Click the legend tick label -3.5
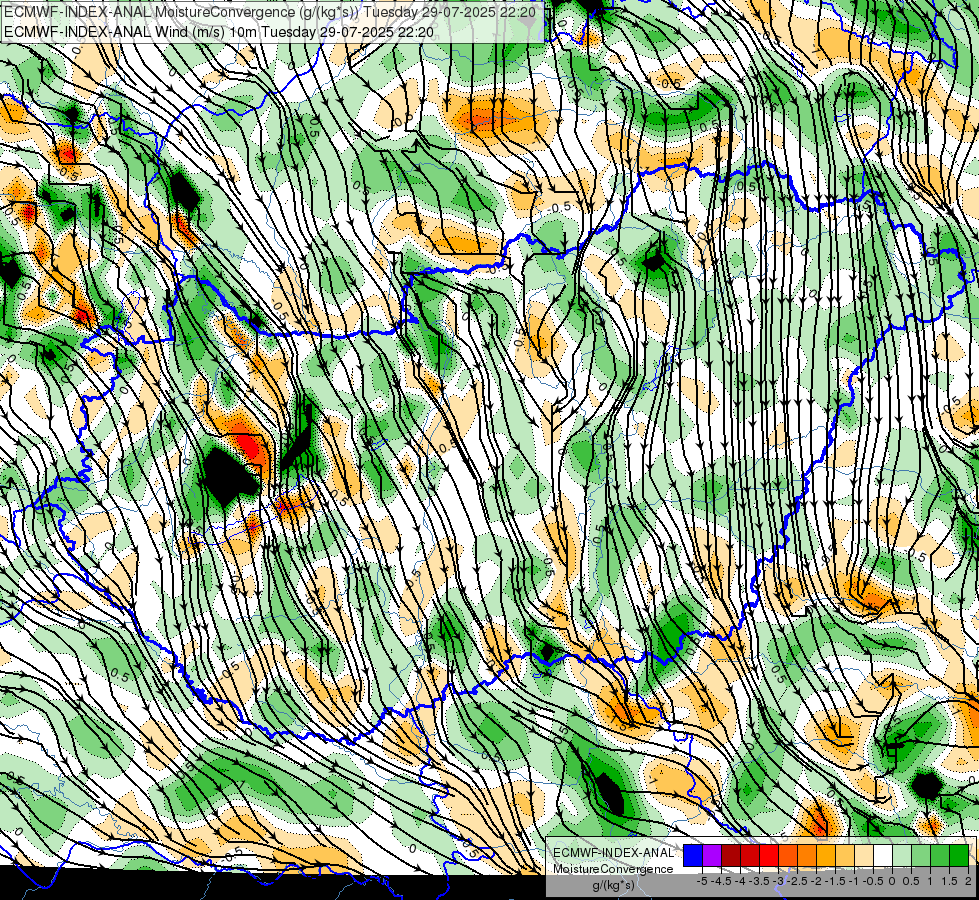This screenshot has height=900, width=979. point(759,881)
